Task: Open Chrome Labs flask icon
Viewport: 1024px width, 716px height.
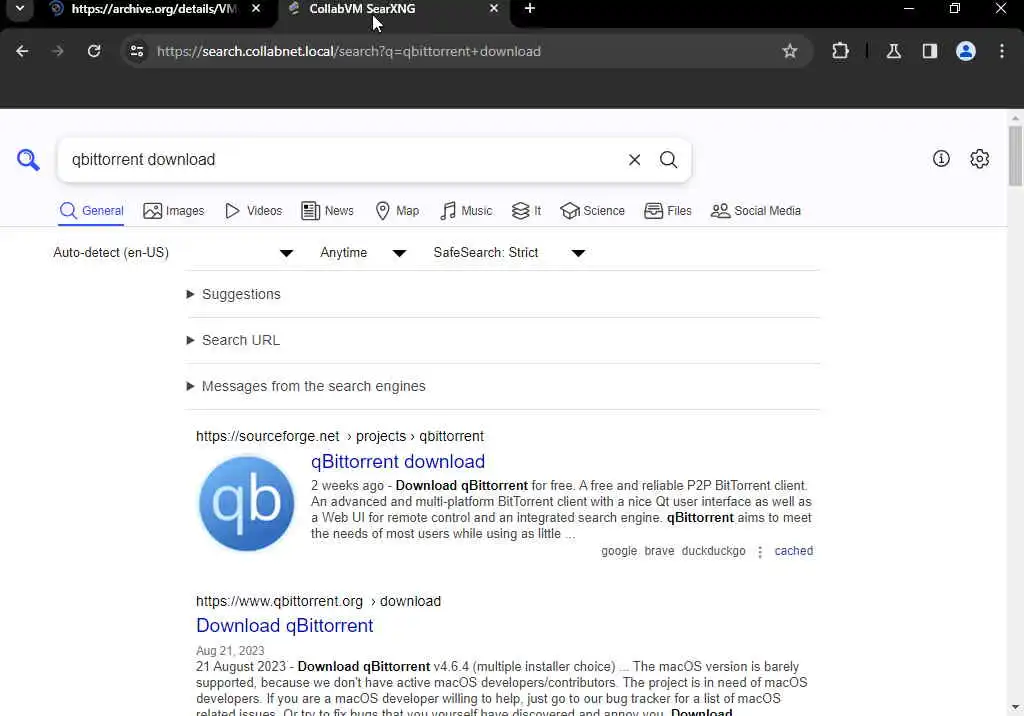Action: [x=893, y=51]
